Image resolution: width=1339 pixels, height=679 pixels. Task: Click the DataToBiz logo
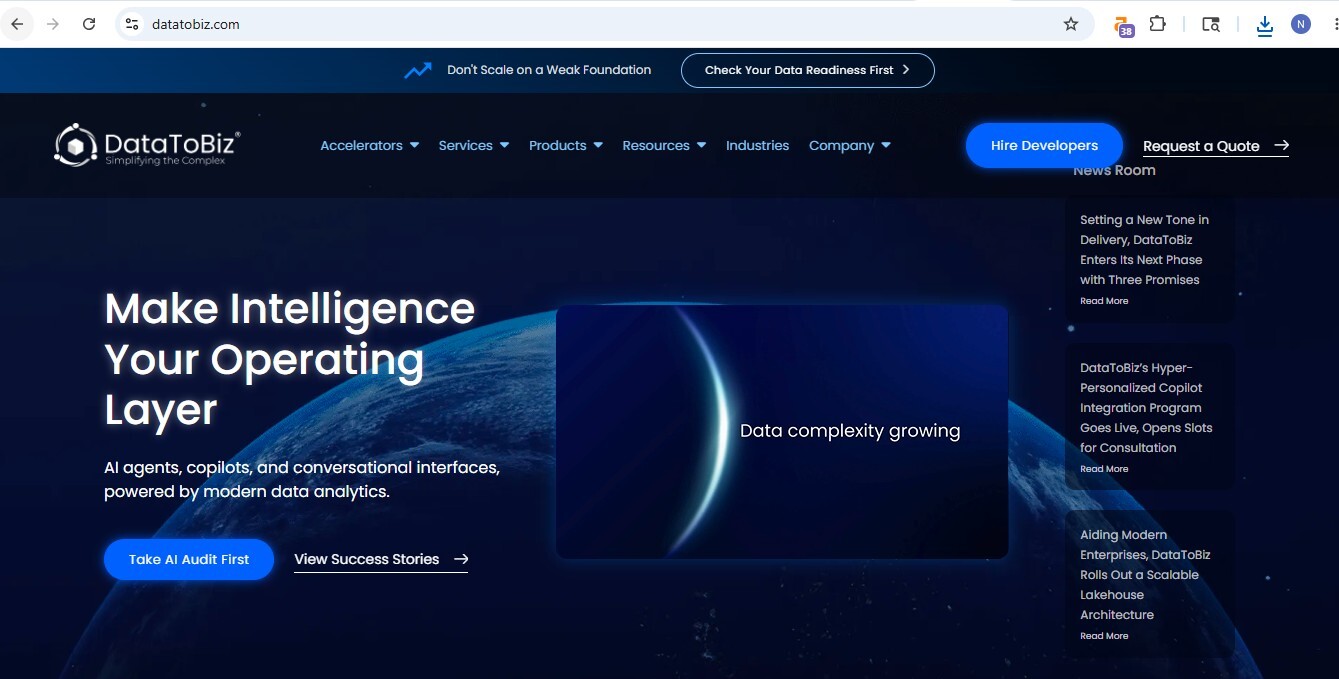click(x=147, y=145)
